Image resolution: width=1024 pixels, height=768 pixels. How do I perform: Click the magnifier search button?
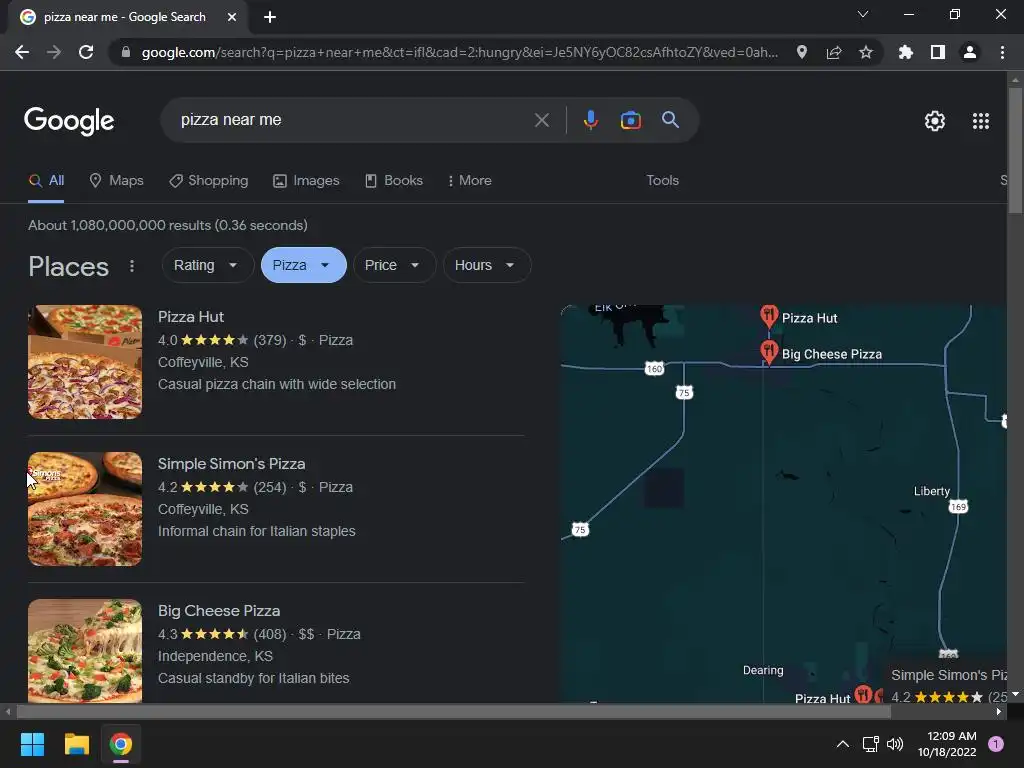pos(671,120)
